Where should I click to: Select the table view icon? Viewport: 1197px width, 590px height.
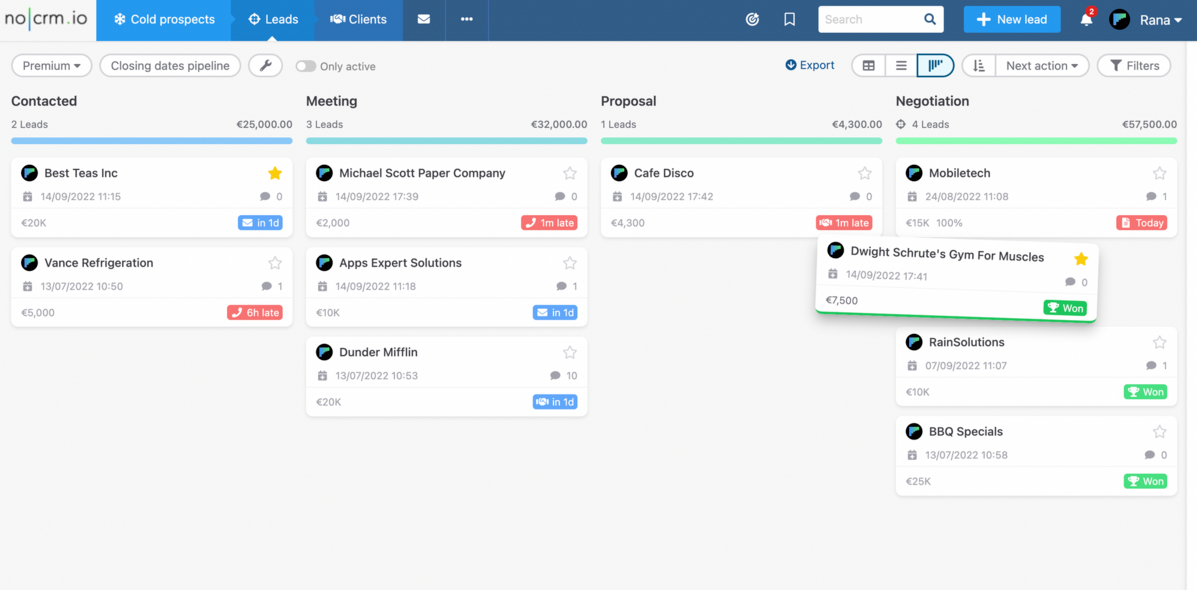coord(867,65)
